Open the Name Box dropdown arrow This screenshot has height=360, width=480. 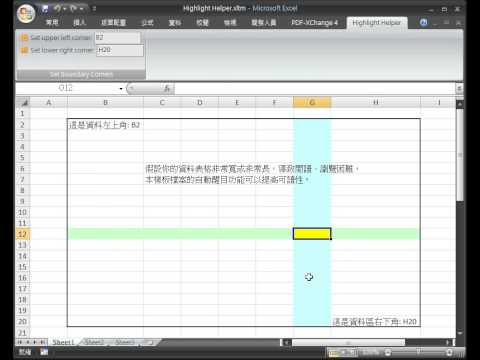pyautogui.click(x=121, y=88)
